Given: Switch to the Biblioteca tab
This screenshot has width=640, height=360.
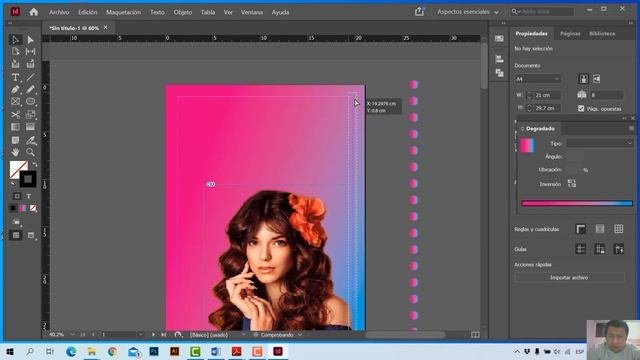Looking at the screenshot, I should click(x=602, y=34).
